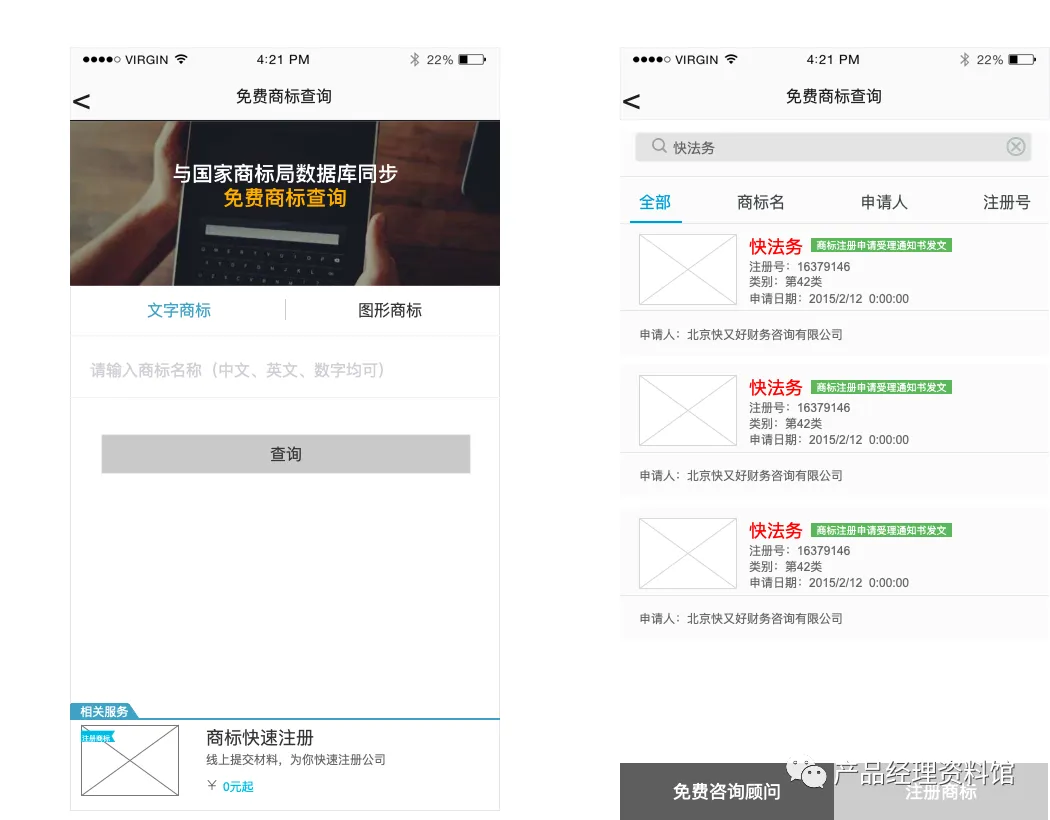
Task: Tap the 注册商标 button at bottom right
Action: tap(941, 791)
